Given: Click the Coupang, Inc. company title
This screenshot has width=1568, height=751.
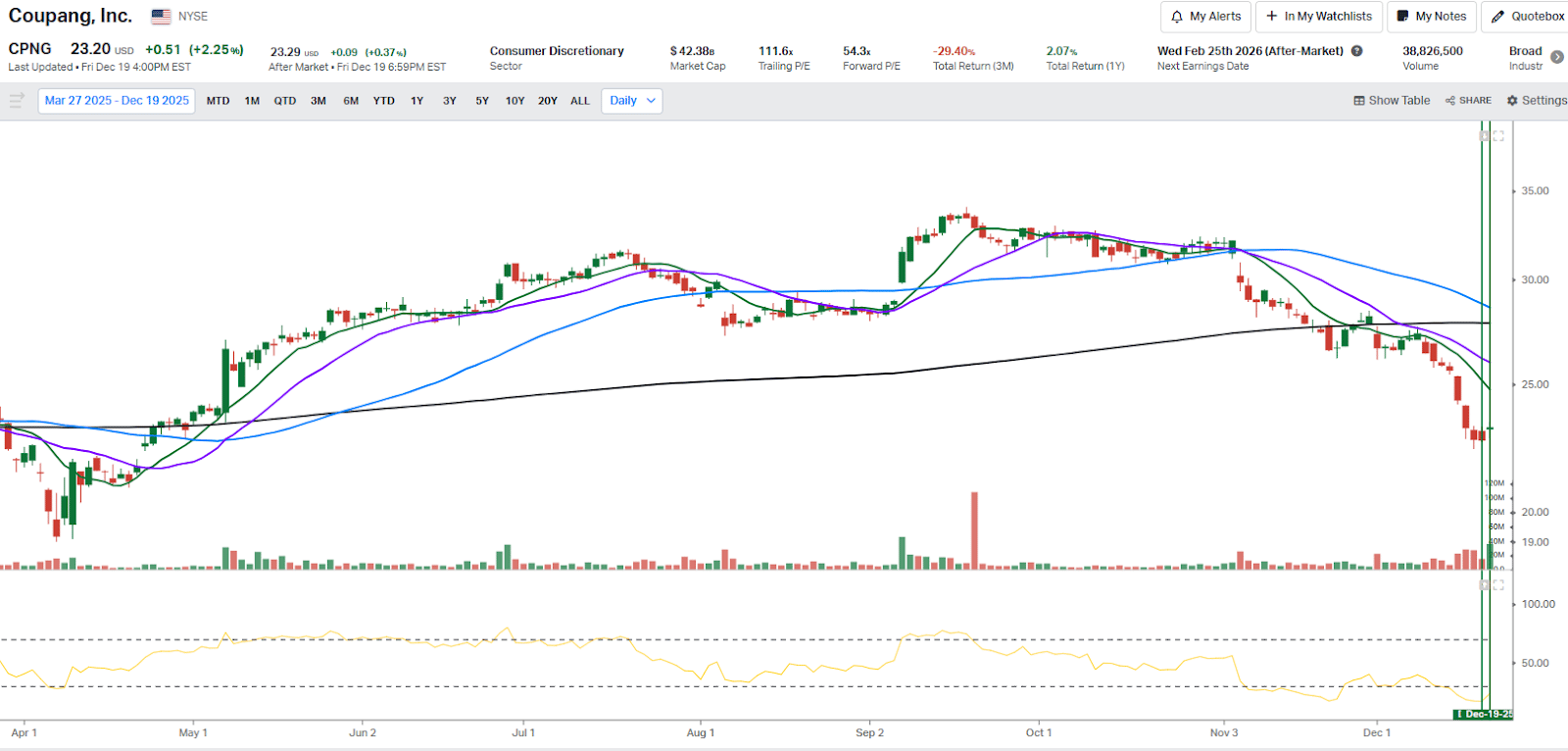Looking at the screenshot, I should 71,16.
